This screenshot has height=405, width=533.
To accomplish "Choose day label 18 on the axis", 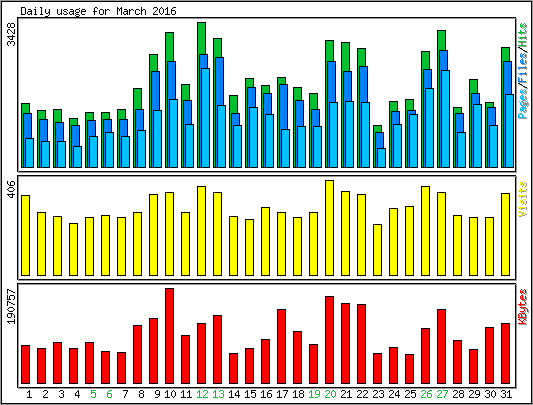I will pyautogui.click(x=298, y=394).
